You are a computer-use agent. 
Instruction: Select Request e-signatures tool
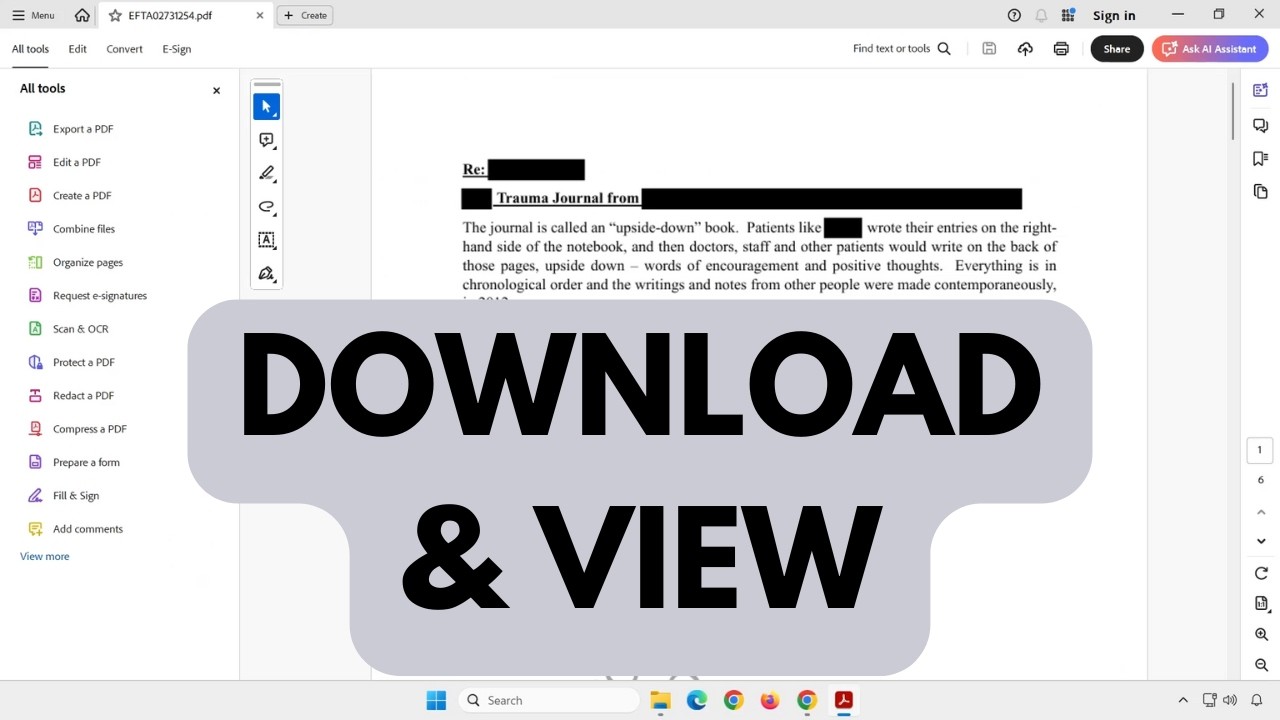point(87,295)
